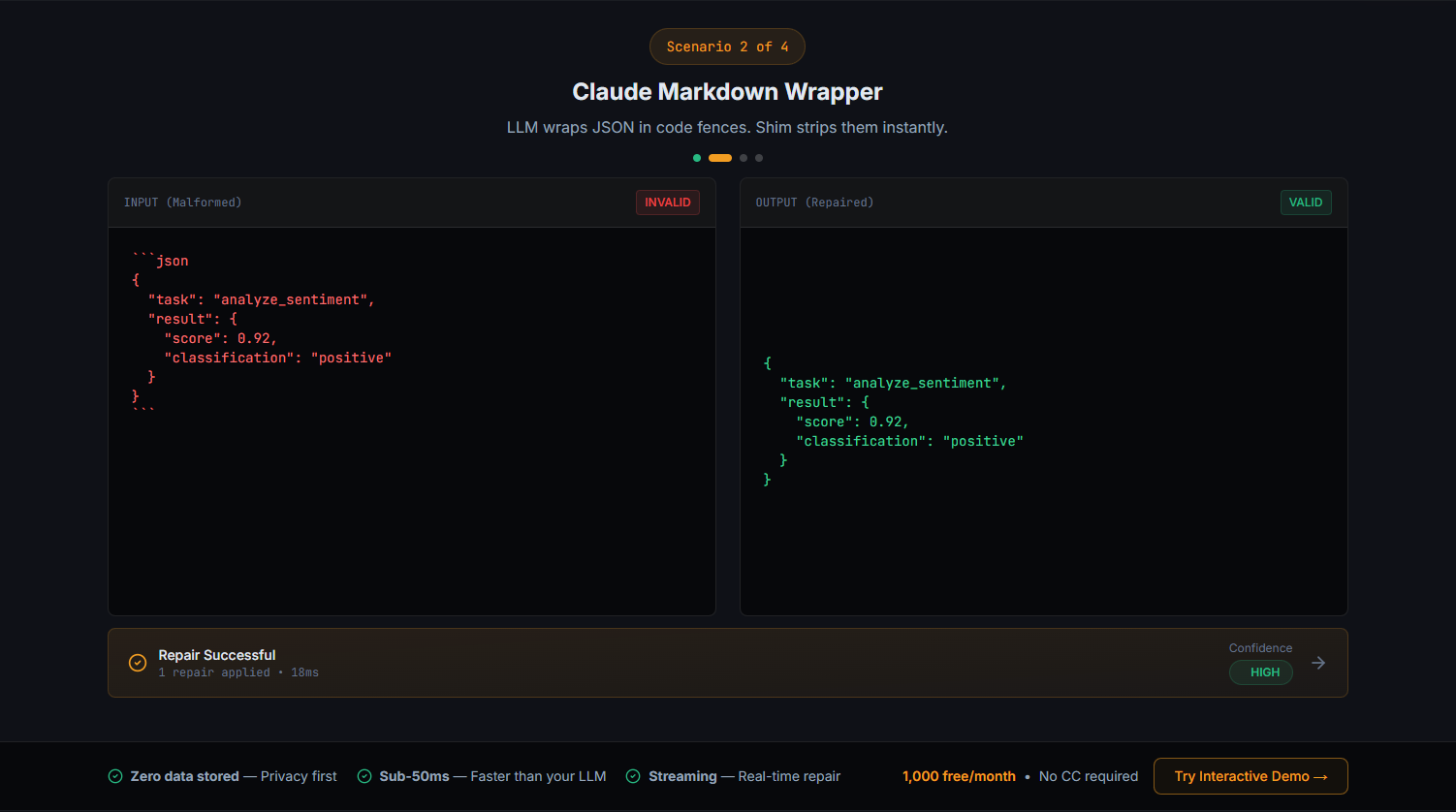Click the HIGH confidence badge
This screenshot has width=1456, height=812.
click(x=1261, y=672)
